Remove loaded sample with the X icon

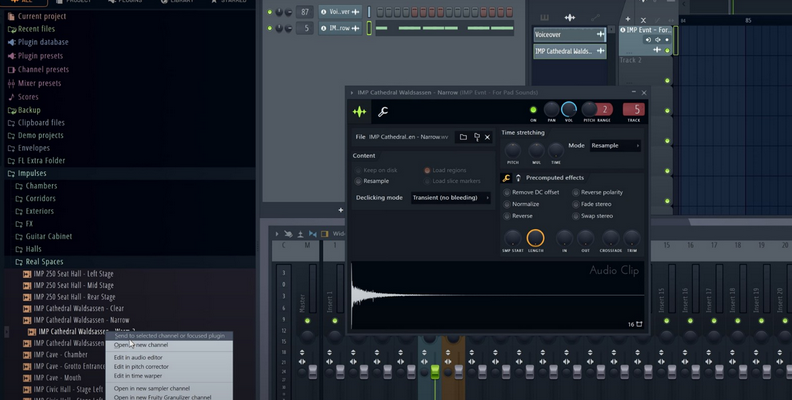(x=488, y=137)
